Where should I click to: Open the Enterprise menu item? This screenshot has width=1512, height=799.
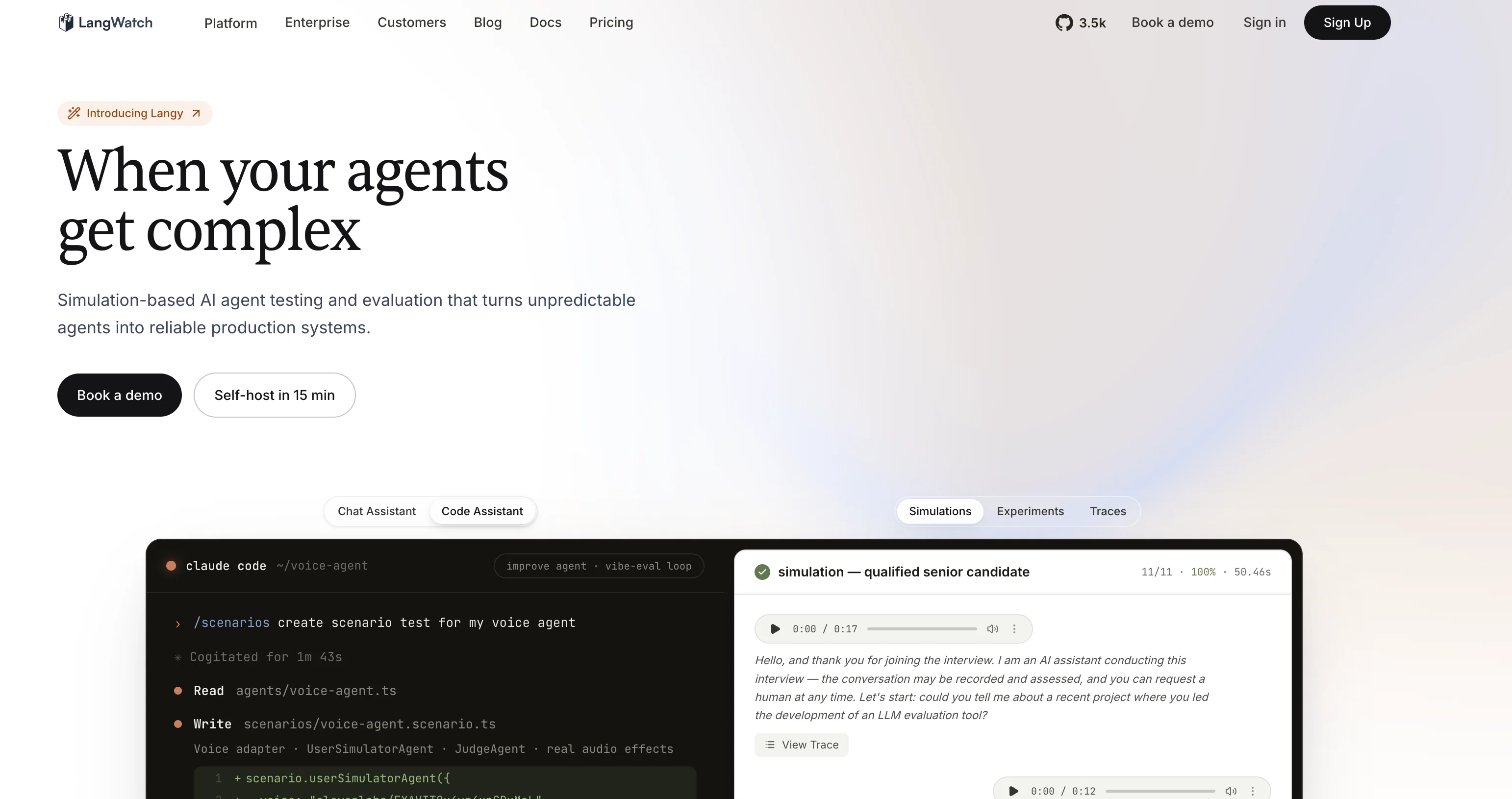[x=317, y=22]
